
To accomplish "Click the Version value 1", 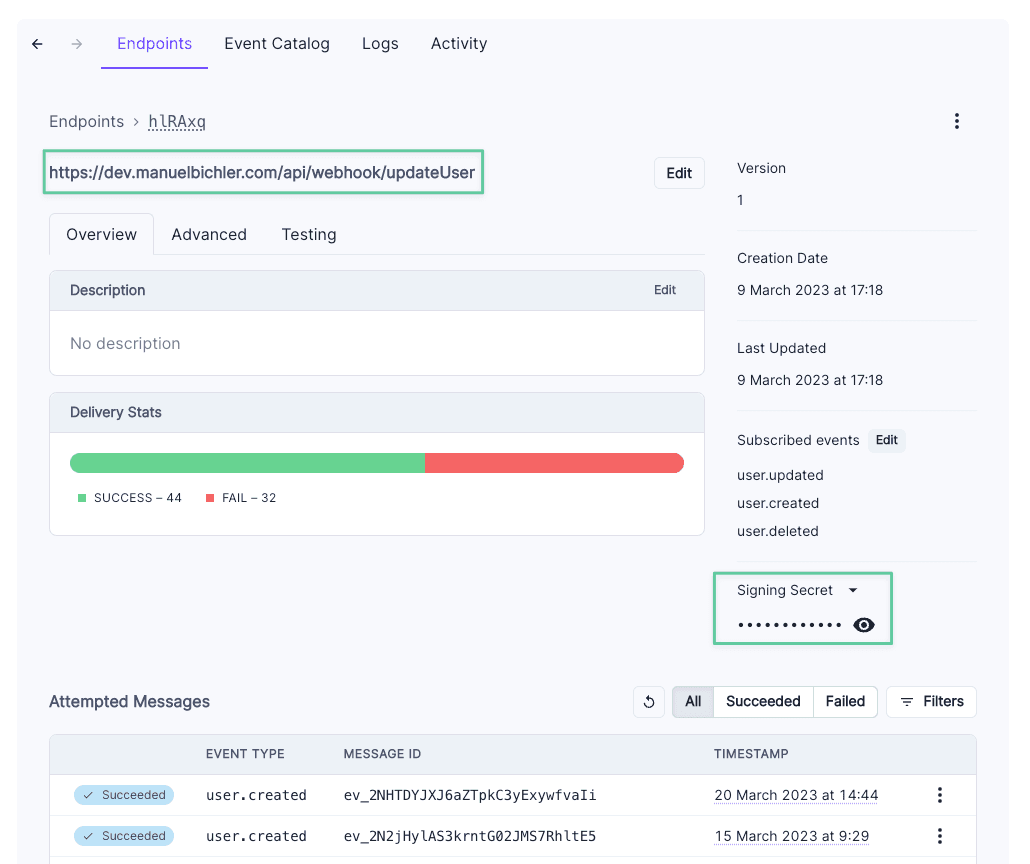I will 740,200.
